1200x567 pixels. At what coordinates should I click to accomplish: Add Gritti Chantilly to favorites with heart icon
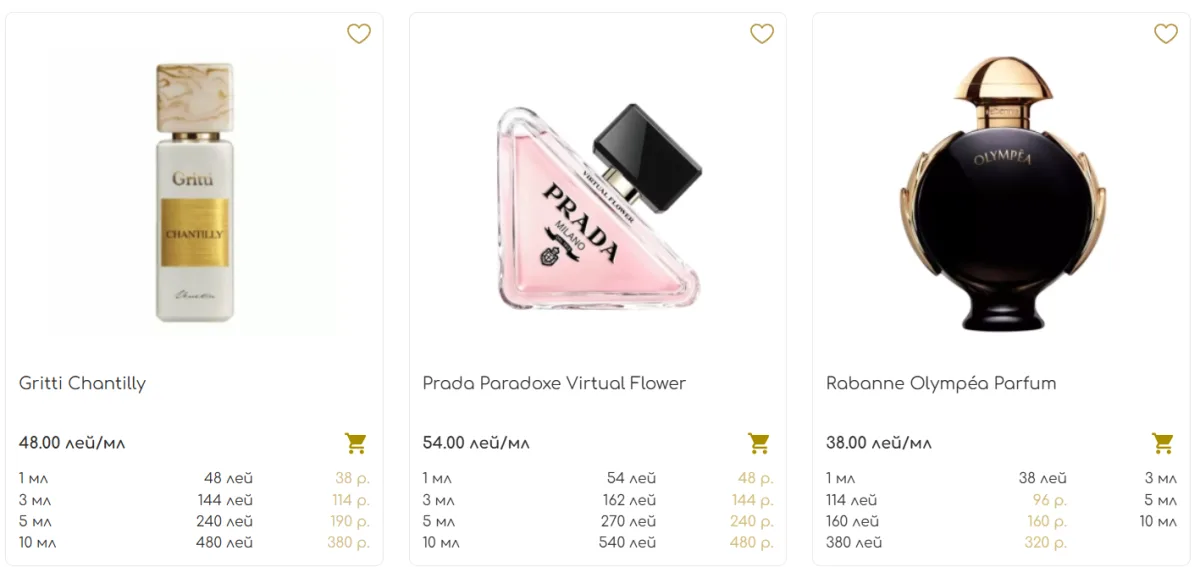359,34
